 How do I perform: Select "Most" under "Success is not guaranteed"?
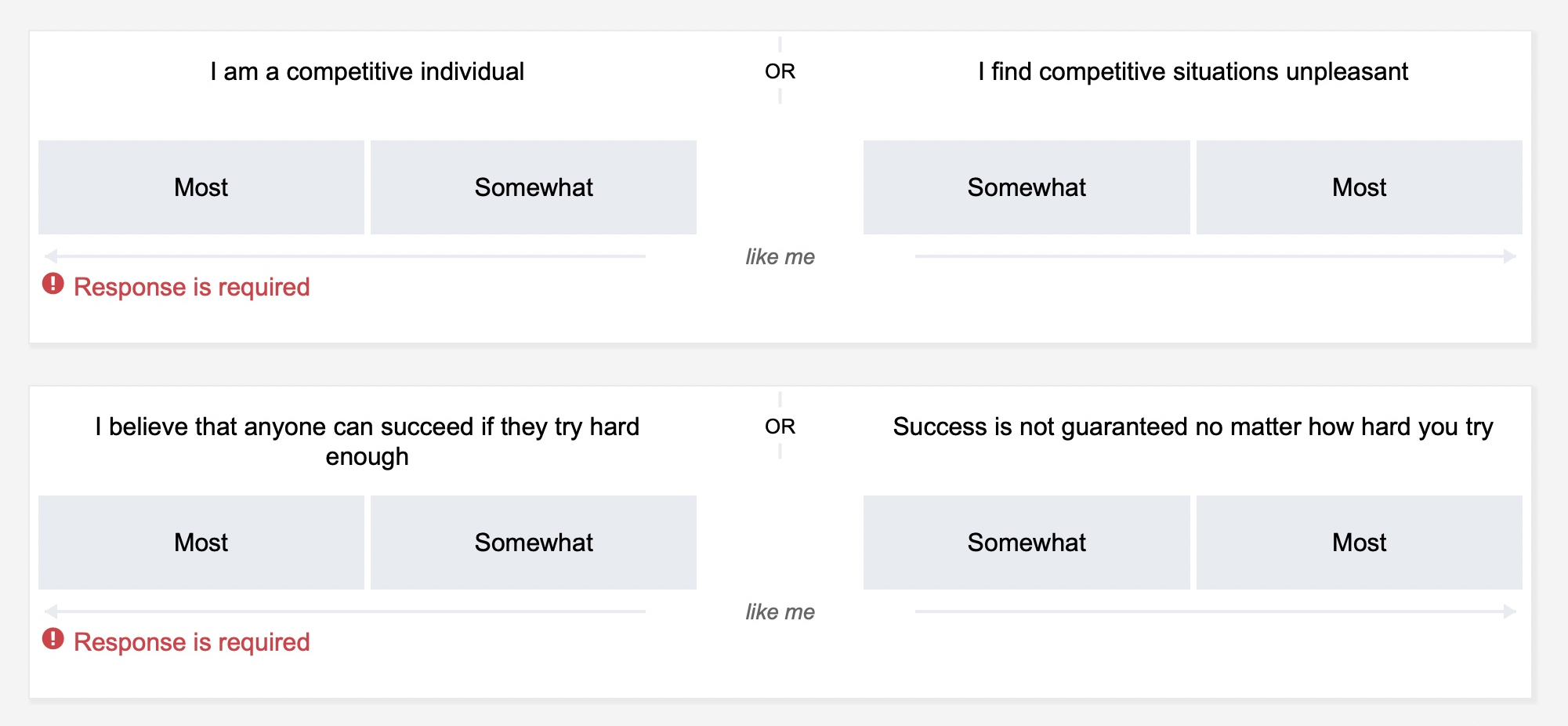tap(1359, 543)
